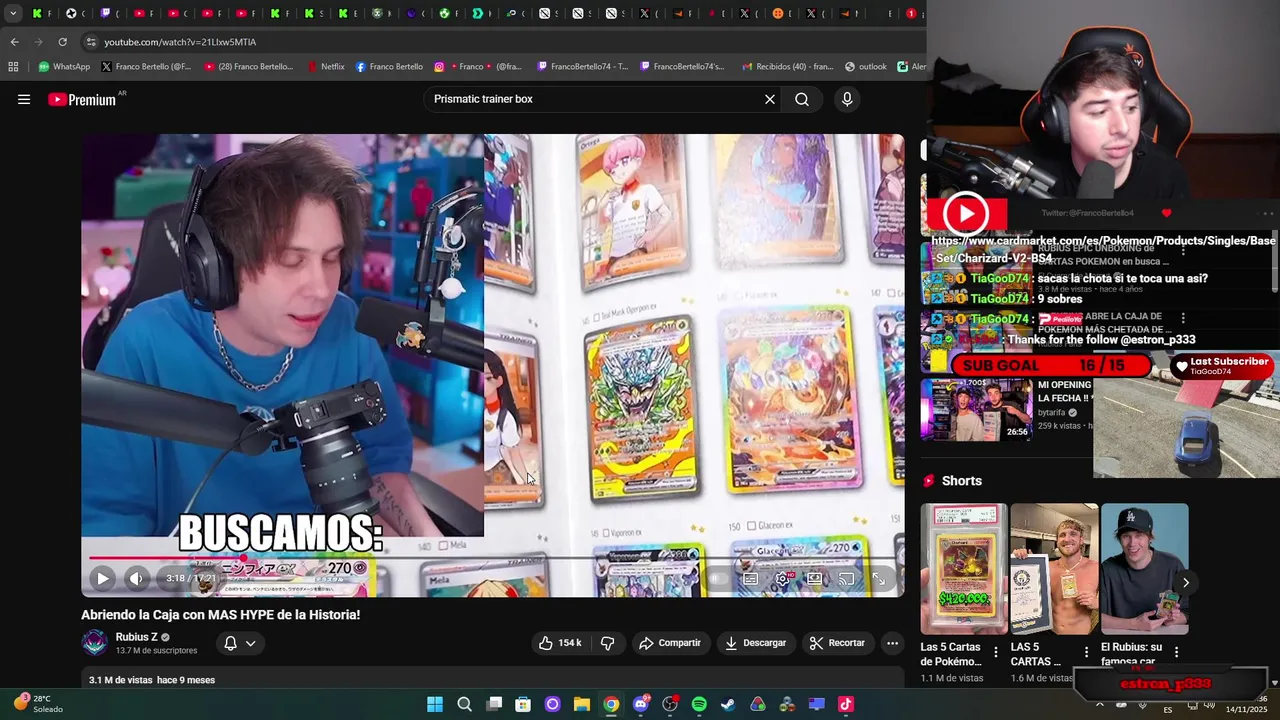Open the Recibidos (40) Gmail bookmark
This screenshot has height=720, width=1280.
click(x=787, y=67)
